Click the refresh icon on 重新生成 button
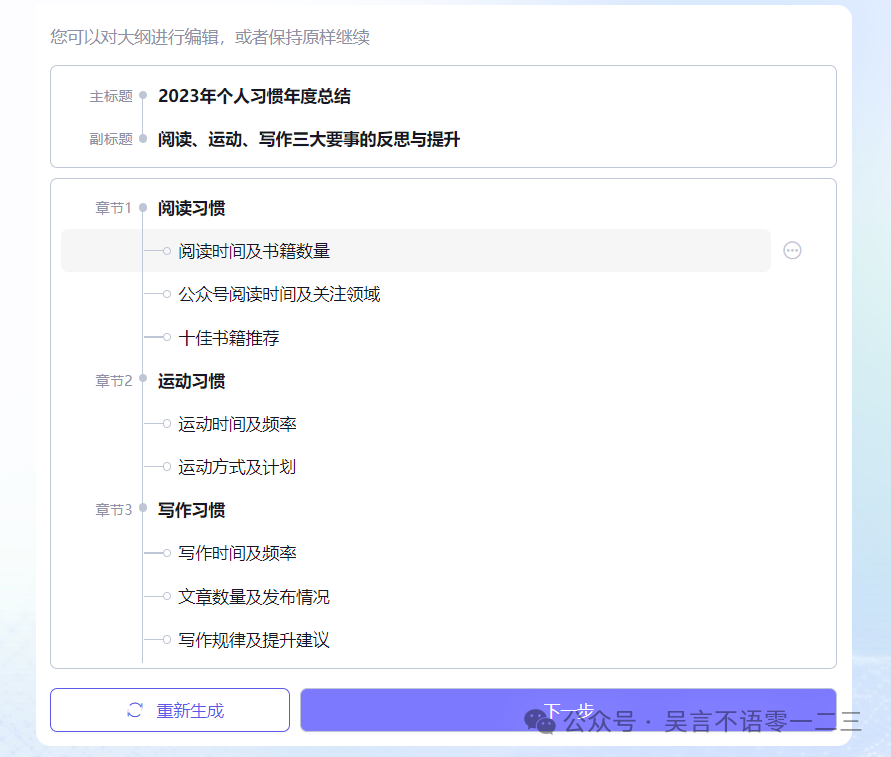This screenshot has height=757, width=891. pyautogui.click(x=133, y=709)
